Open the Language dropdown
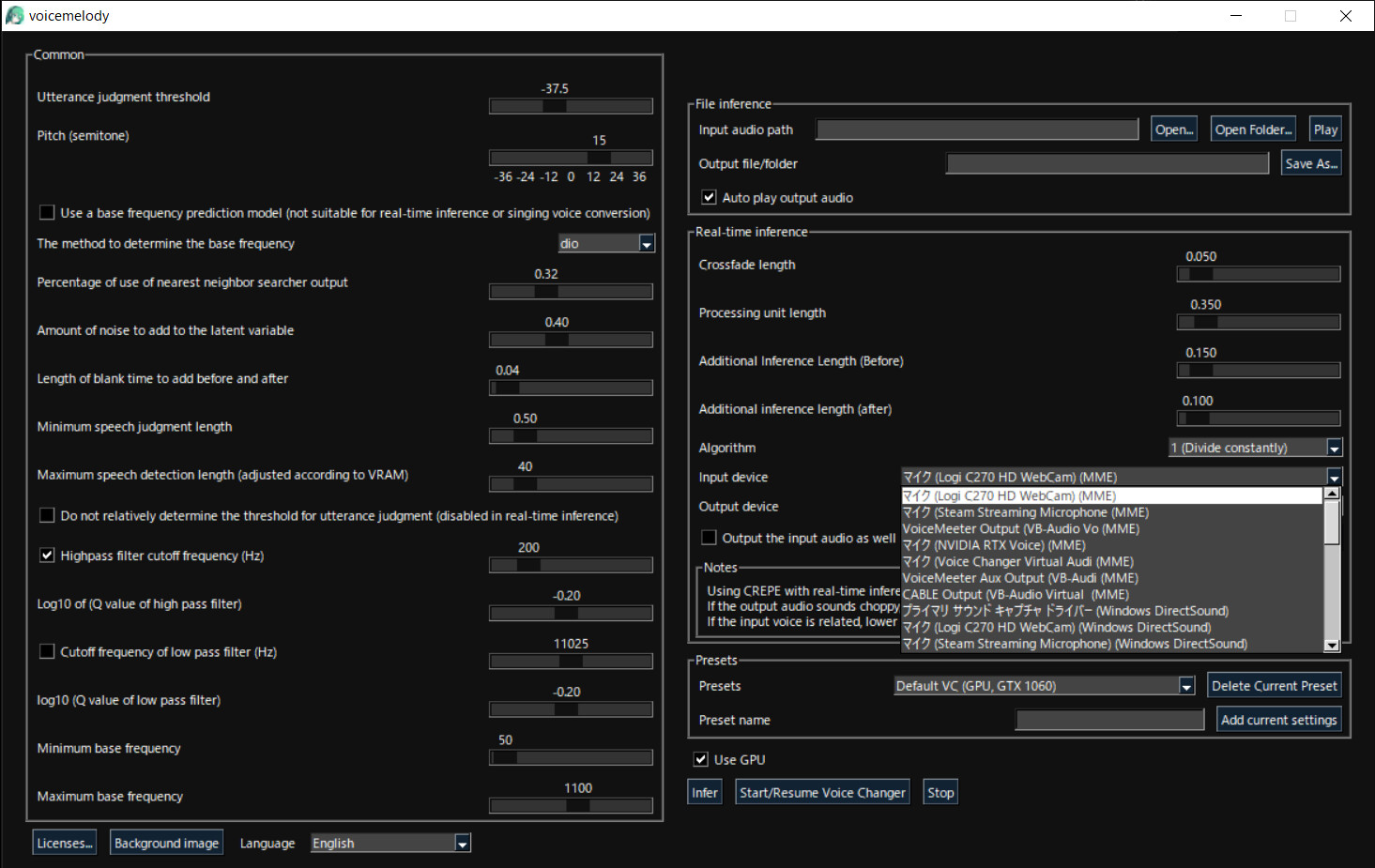This screenshot has height=868, width=1375. point(461,843)
